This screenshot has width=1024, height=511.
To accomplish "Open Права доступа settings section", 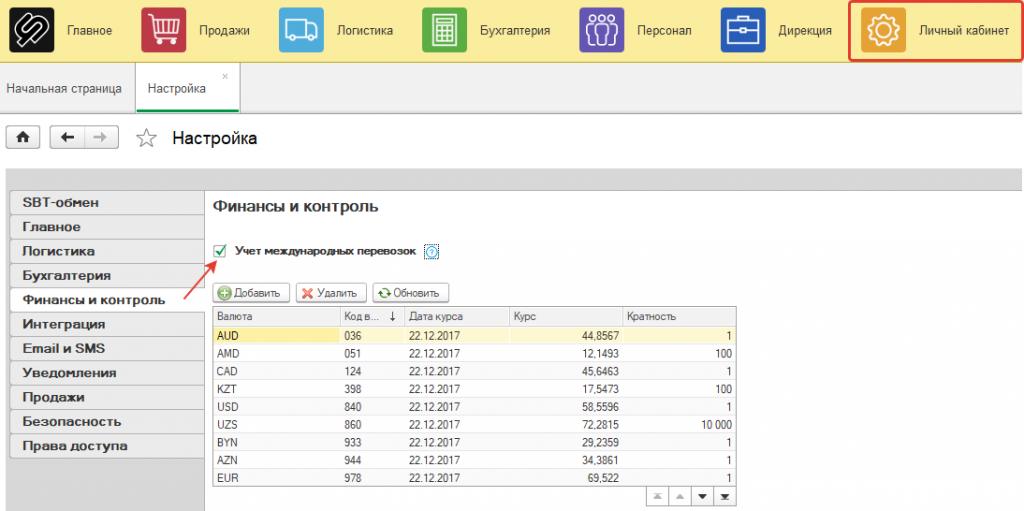I will (x=106, y=446).
